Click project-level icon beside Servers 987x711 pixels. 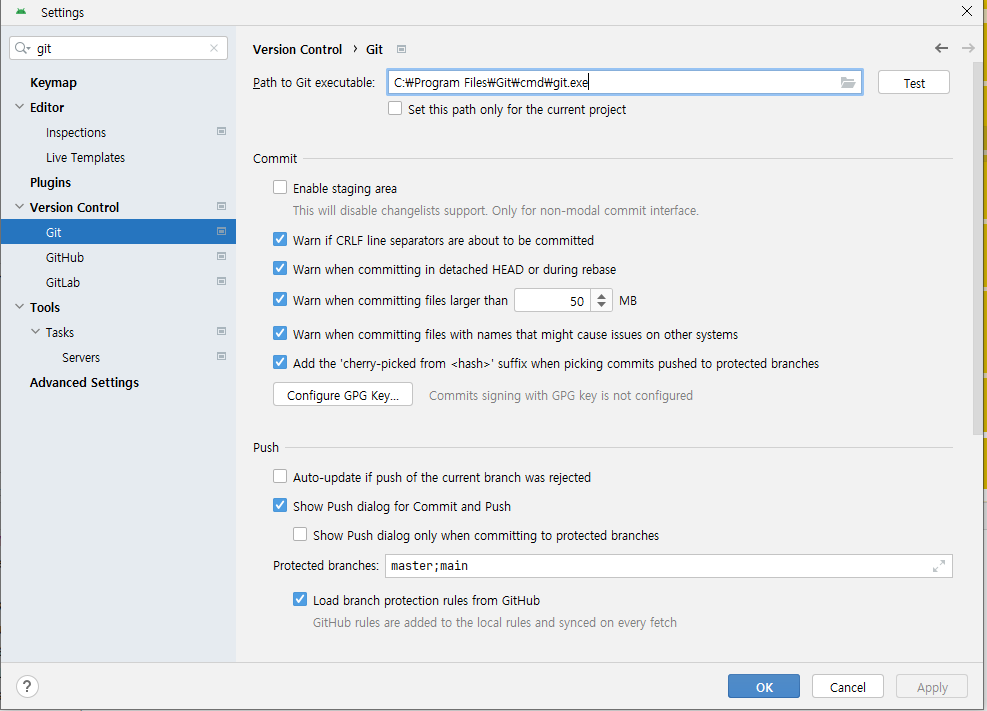(x=222, y=356)
